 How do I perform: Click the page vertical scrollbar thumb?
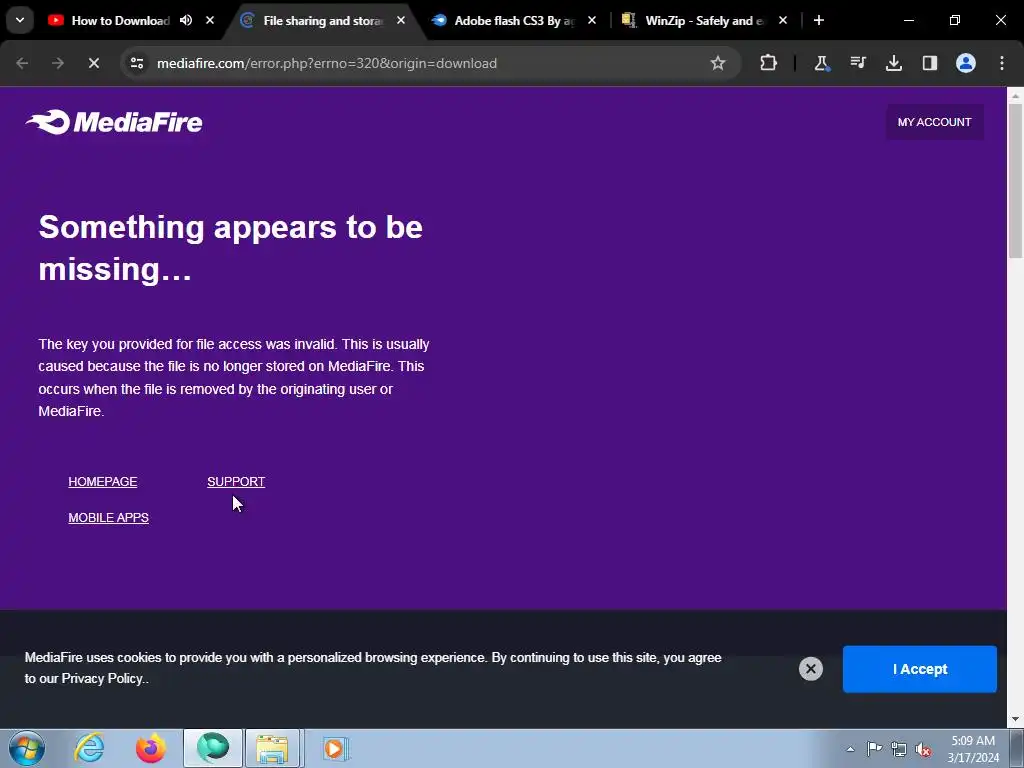click(x=1016, y=181)
